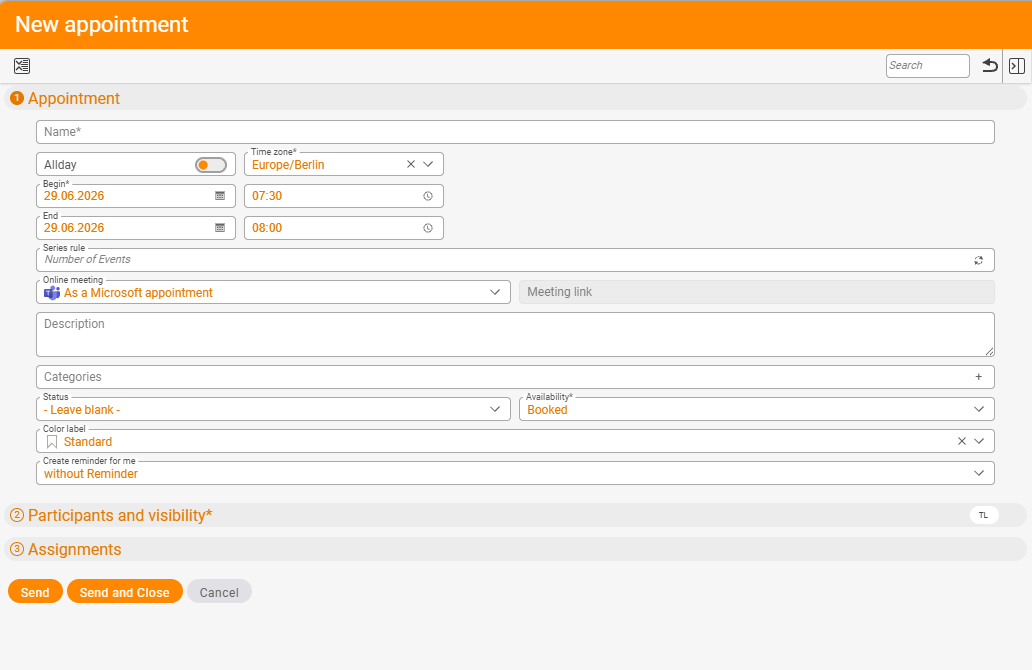Click the Send button
This screenshot has height=670, width=1032.
[35, 592]
